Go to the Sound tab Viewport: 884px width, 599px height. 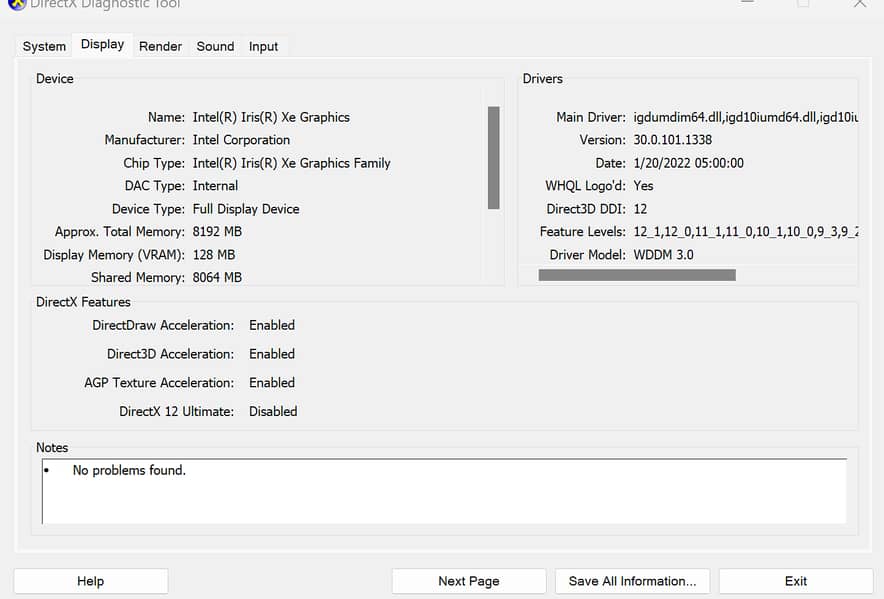tap(215, 46)
